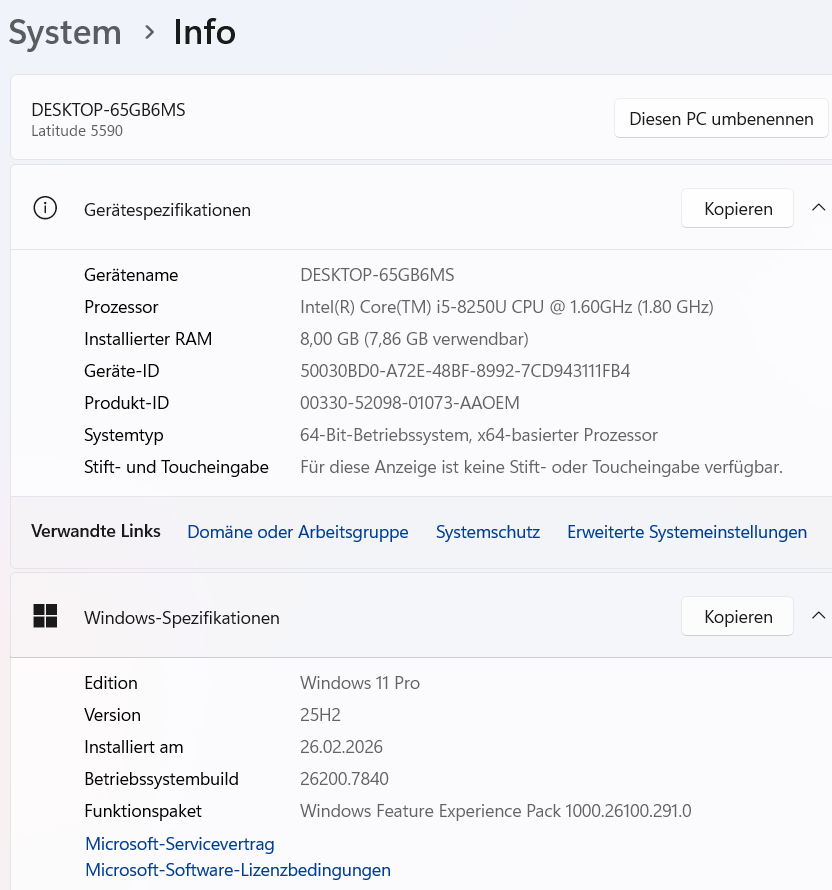This screenshot has width=832, height=890.
Task: Click the Windows logo beside Windows-Spezifikationen
Action: tap(45, 616)
